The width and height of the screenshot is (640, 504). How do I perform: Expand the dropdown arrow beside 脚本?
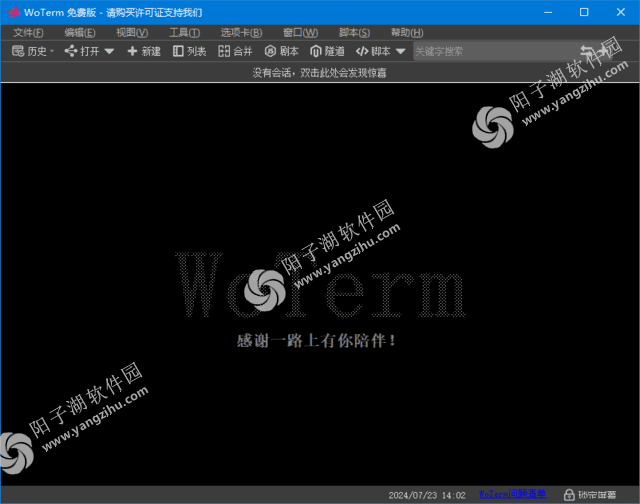tap(401, 51)
